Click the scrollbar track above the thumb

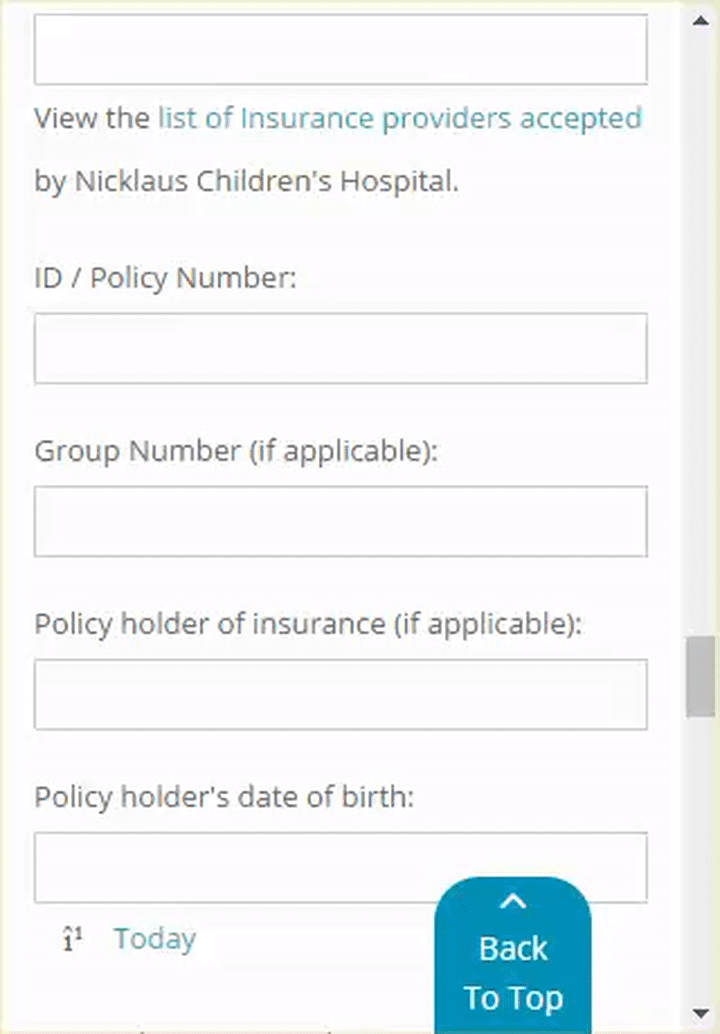click(700, 330)
